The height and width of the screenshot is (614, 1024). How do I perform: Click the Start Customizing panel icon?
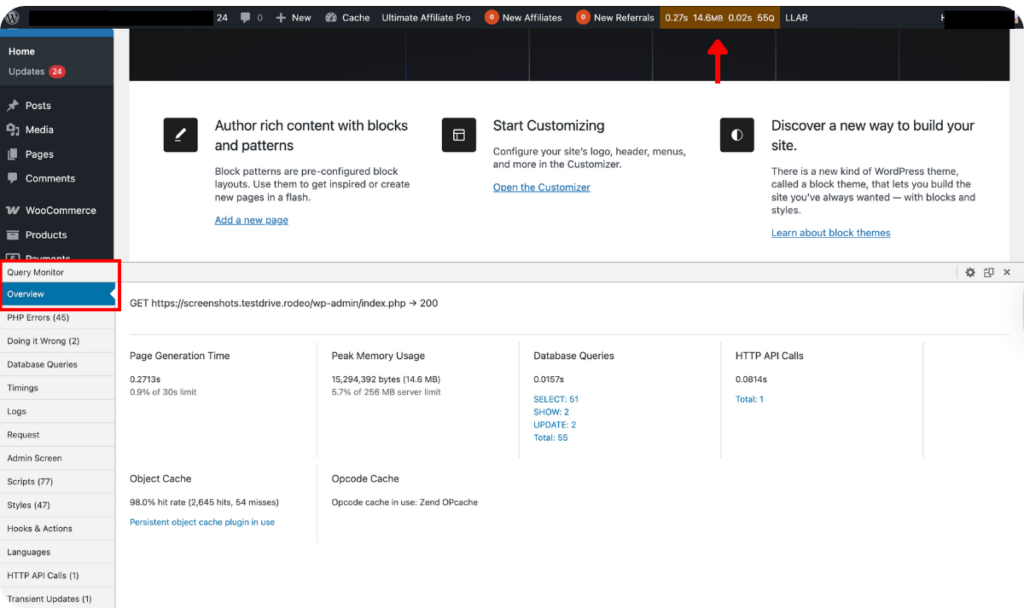tap(459, 134)
